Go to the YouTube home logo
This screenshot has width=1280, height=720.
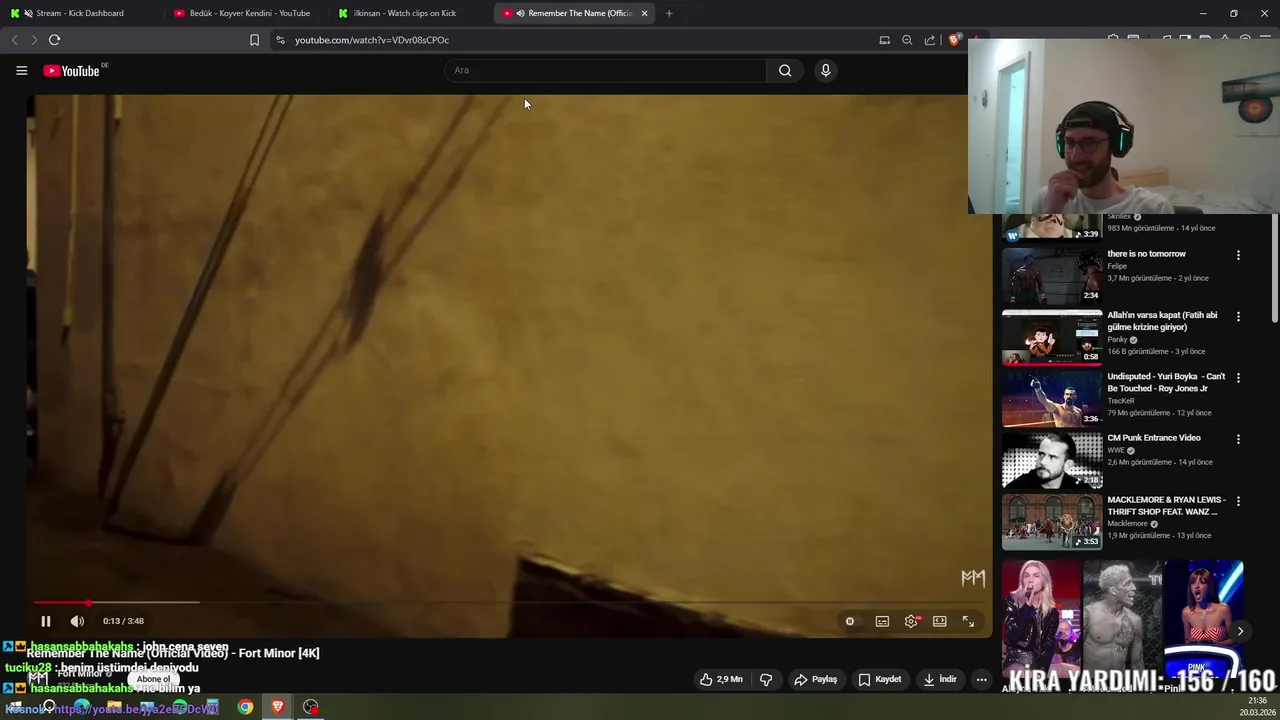coord(72,71)
